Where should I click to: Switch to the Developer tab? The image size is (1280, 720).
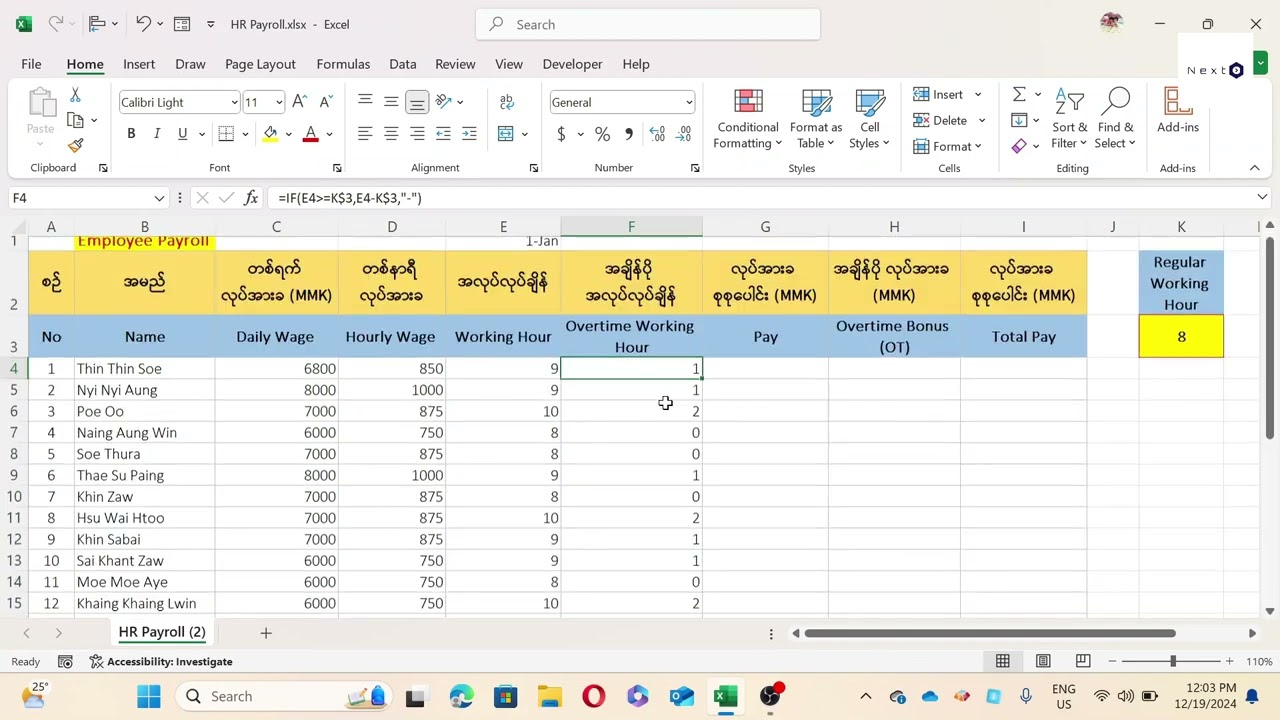click(572, 64)
